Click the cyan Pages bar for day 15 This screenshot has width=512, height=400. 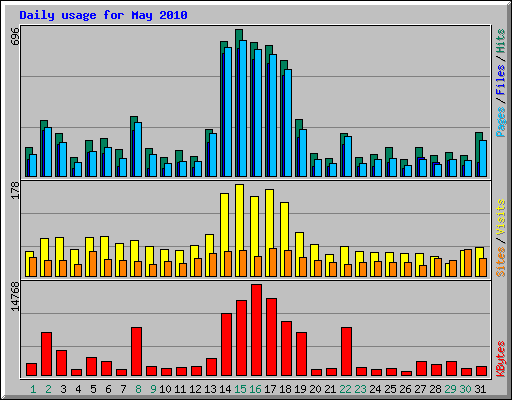click(243, 108)
